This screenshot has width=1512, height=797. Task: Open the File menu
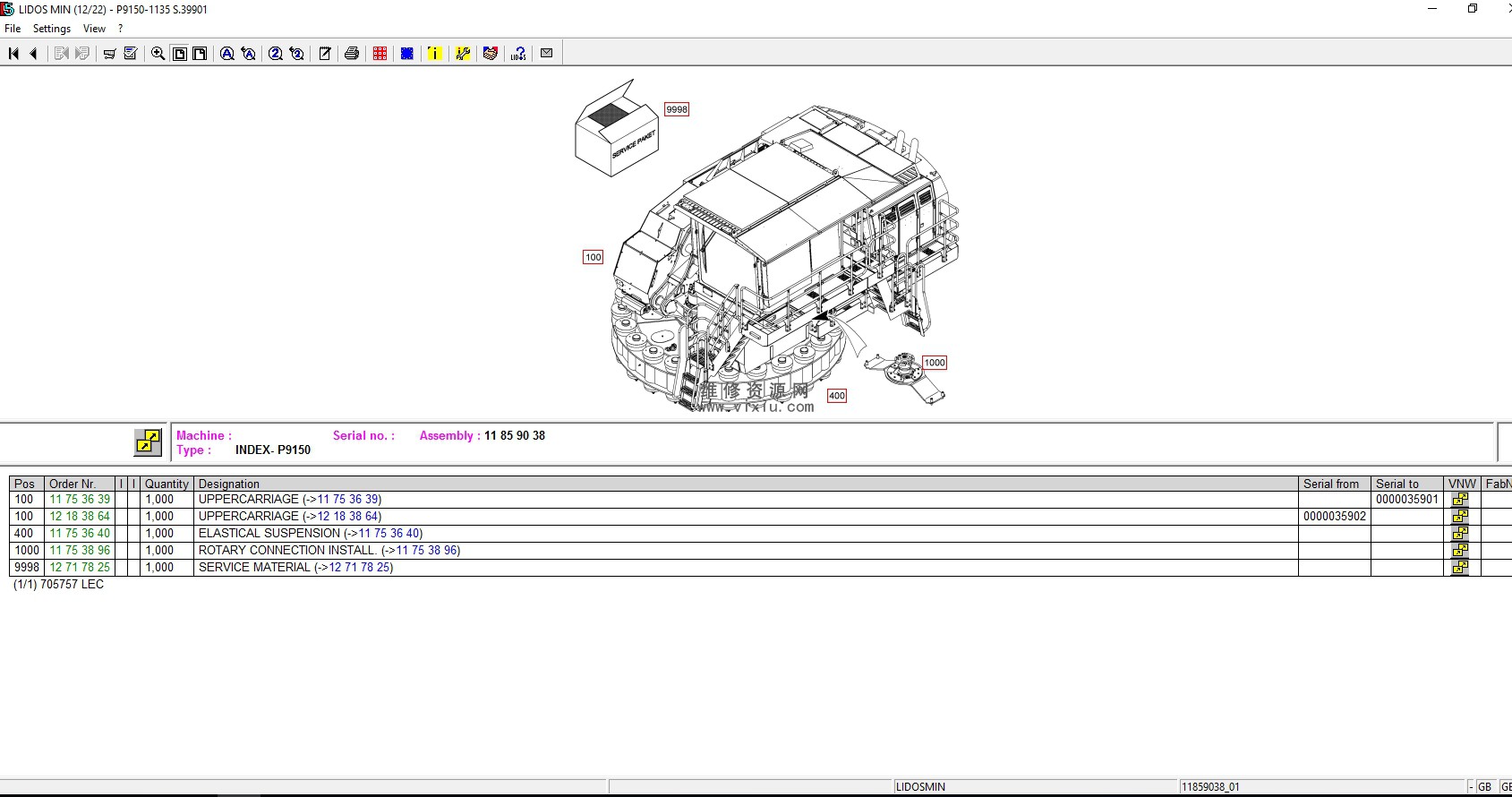click(13, 29)
